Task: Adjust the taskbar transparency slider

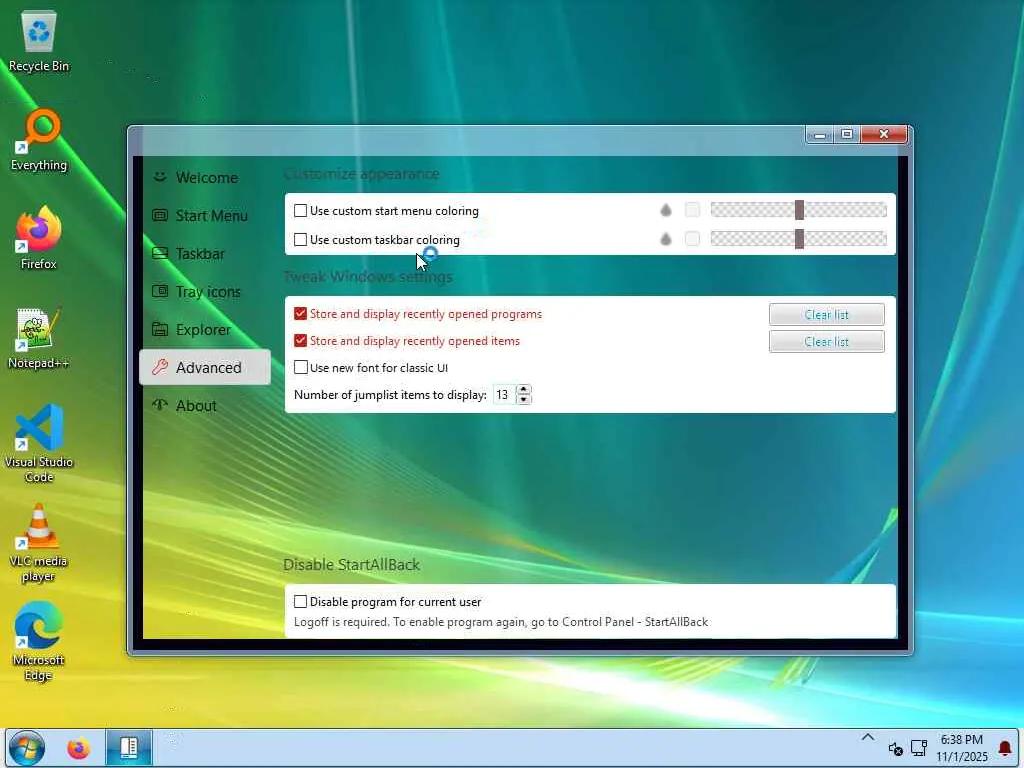Action: pos(799,238)
